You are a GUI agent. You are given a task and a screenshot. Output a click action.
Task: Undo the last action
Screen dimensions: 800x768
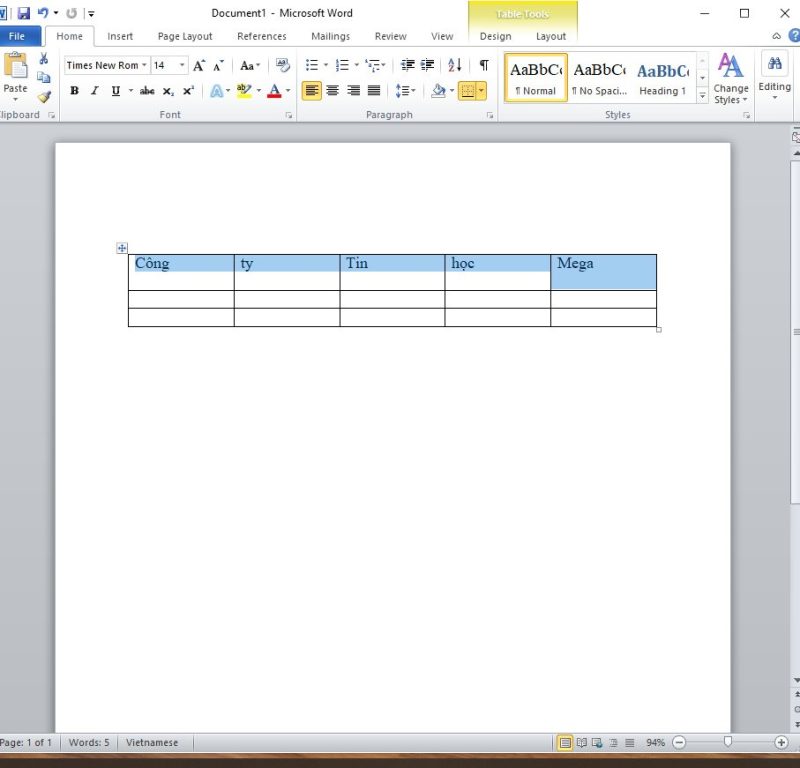(43, 13)
